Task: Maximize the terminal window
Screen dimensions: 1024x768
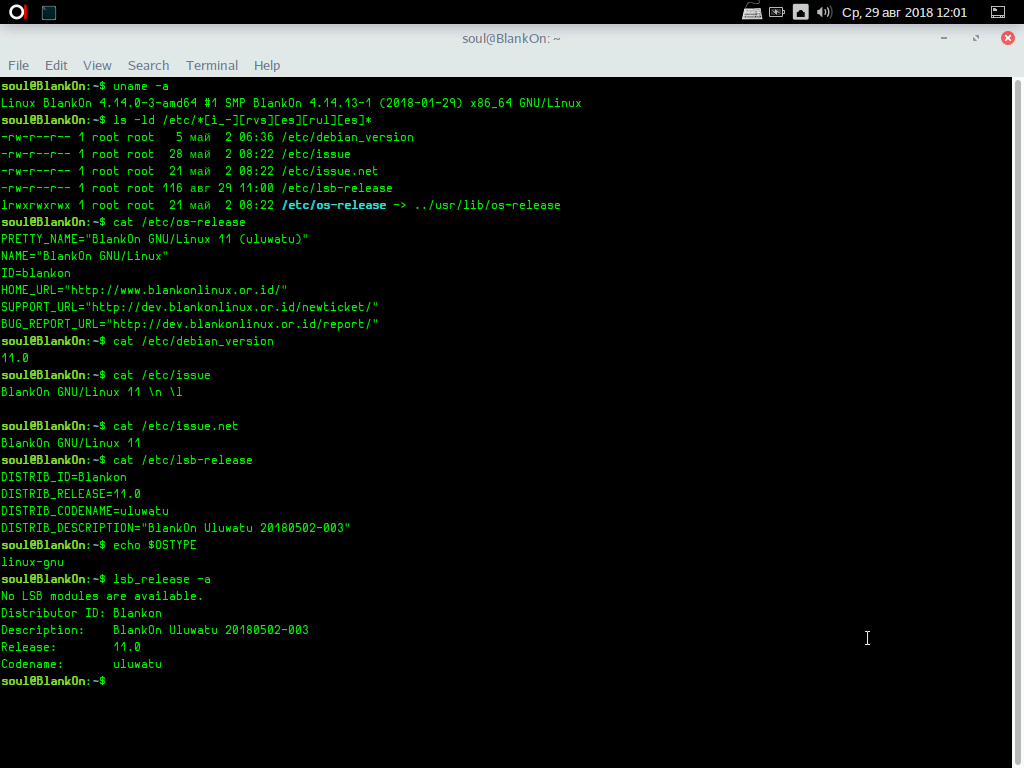Action: pyautogui.click(x=976, y=38)
